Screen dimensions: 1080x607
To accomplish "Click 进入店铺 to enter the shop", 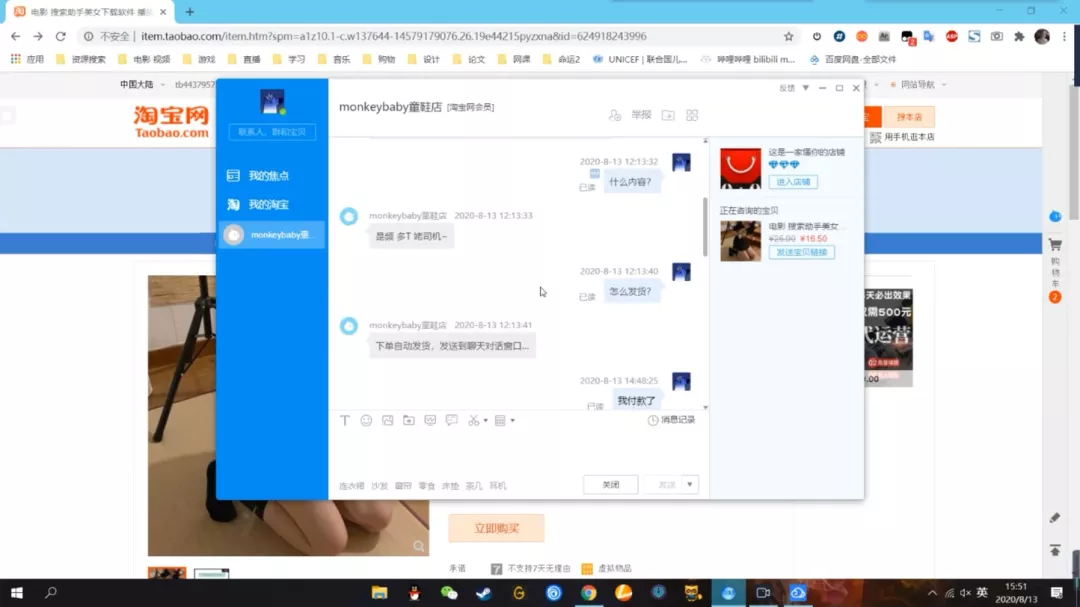I will [x=793, y=182].
